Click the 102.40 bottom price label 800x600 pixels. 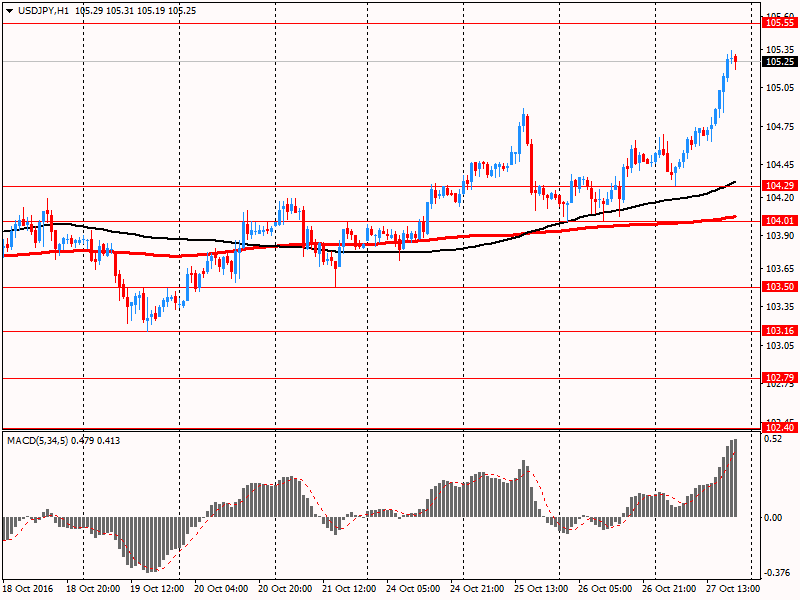click(x=778, y=428)
